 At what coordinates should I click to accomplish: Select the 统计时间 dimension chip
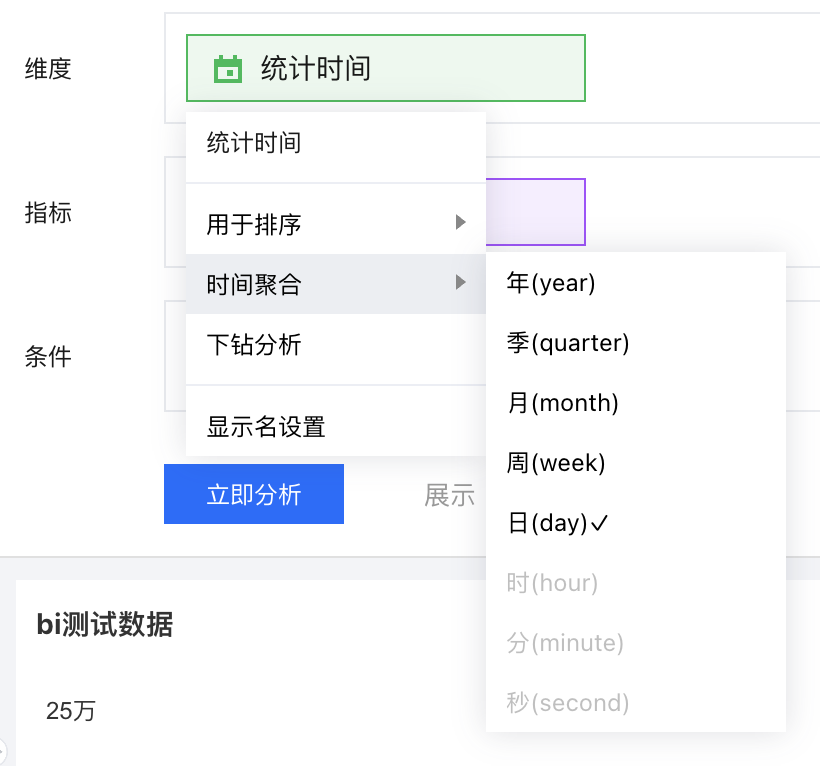click(x=385, y=68)
